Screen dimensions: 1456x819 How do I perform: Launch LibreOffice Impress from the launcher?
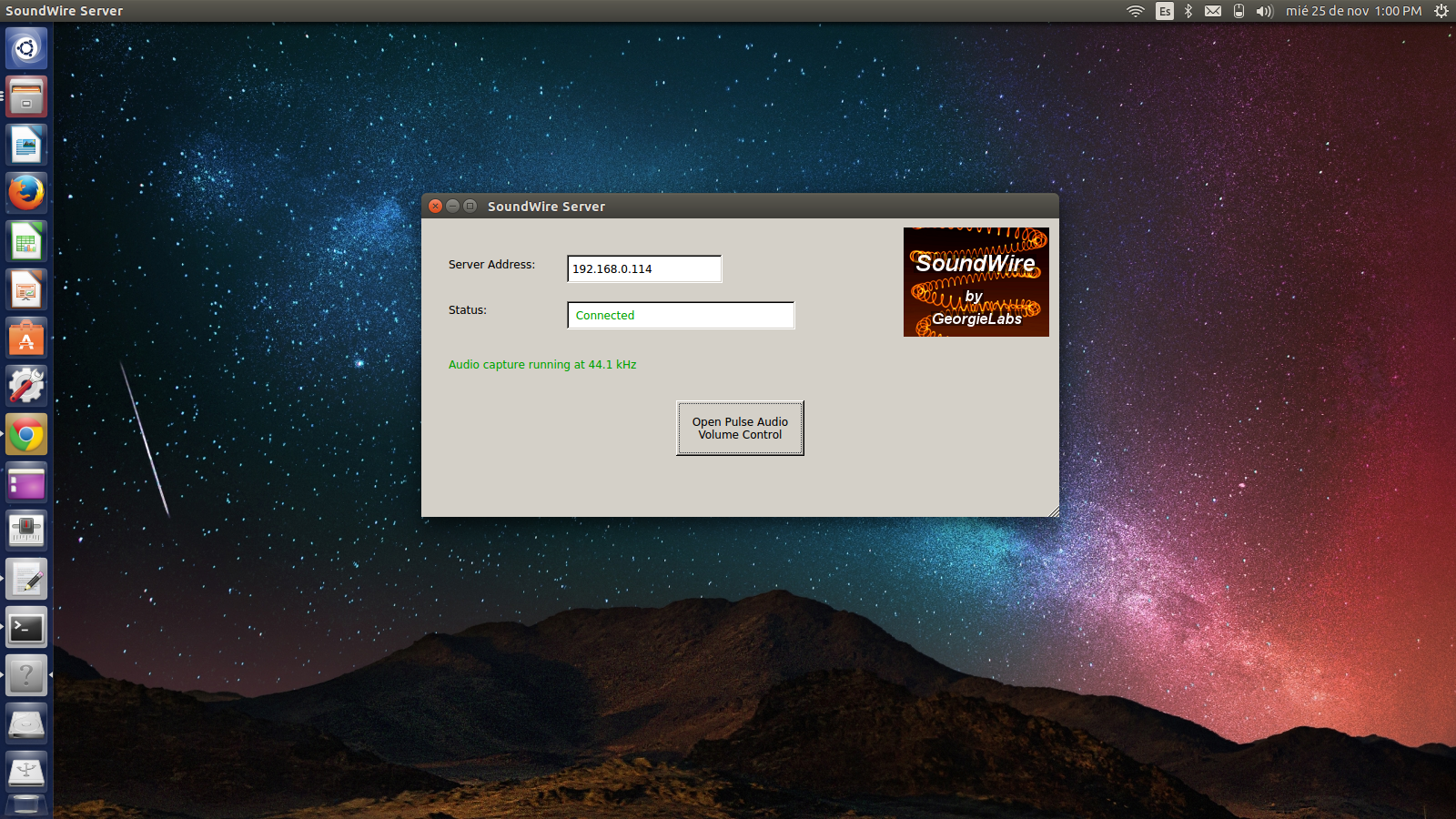26,289
